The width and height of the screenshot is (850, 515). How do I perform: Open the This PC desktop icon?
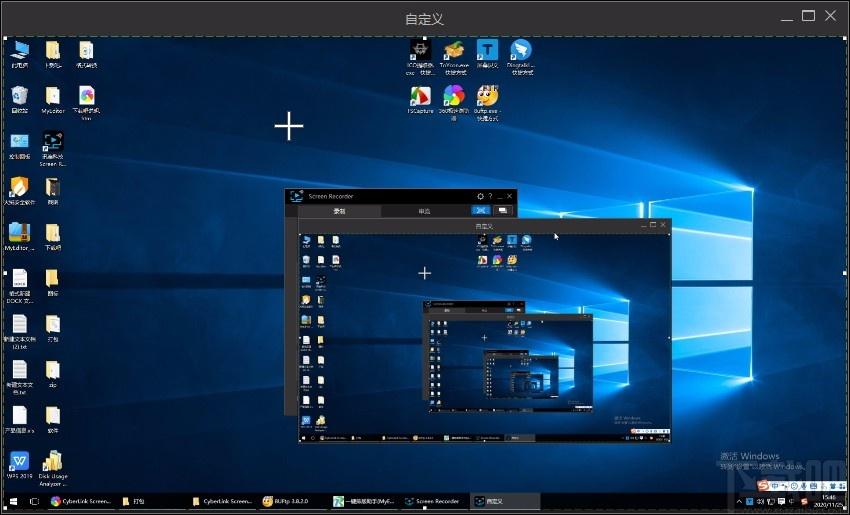[19, 51]
